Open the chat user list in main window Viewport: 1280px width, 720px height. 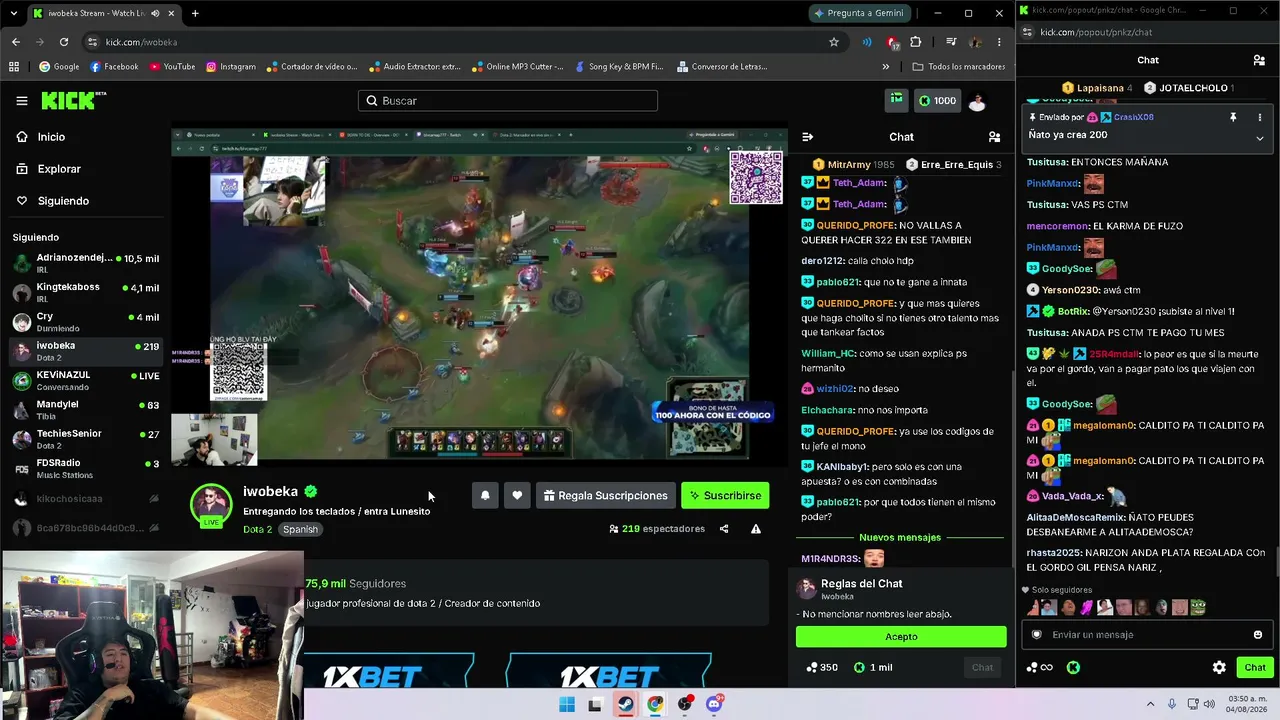[x=994, y=137]
